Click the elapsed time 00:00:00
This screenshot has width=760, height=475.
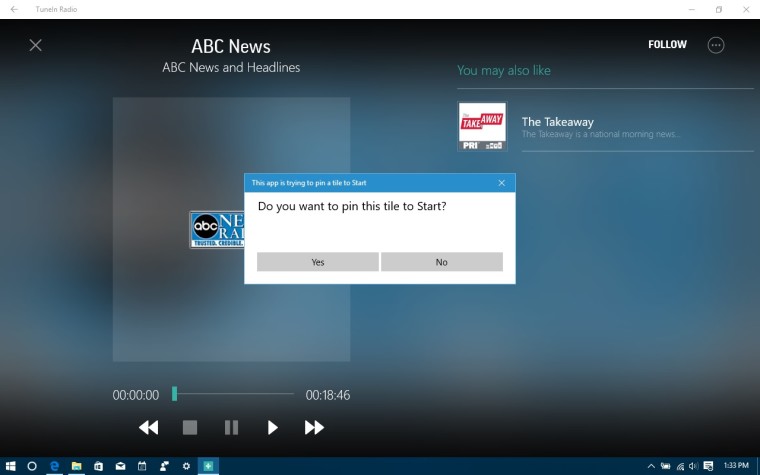click(136, 395)
